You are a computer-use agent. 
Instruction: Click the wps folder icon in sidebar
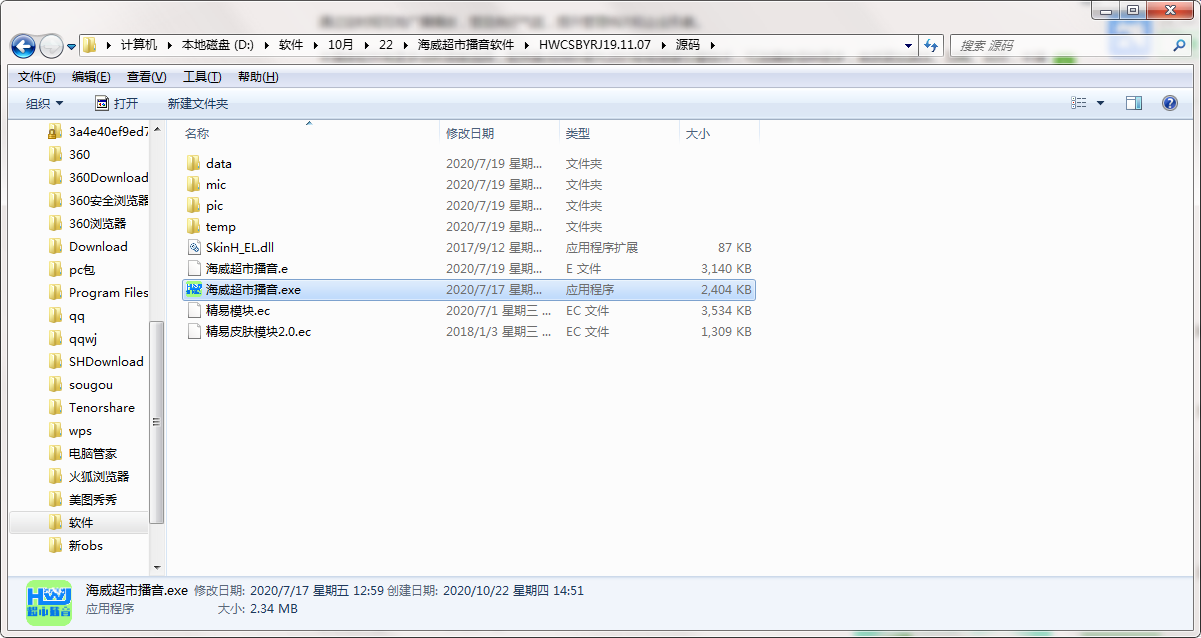click(56, 430)
